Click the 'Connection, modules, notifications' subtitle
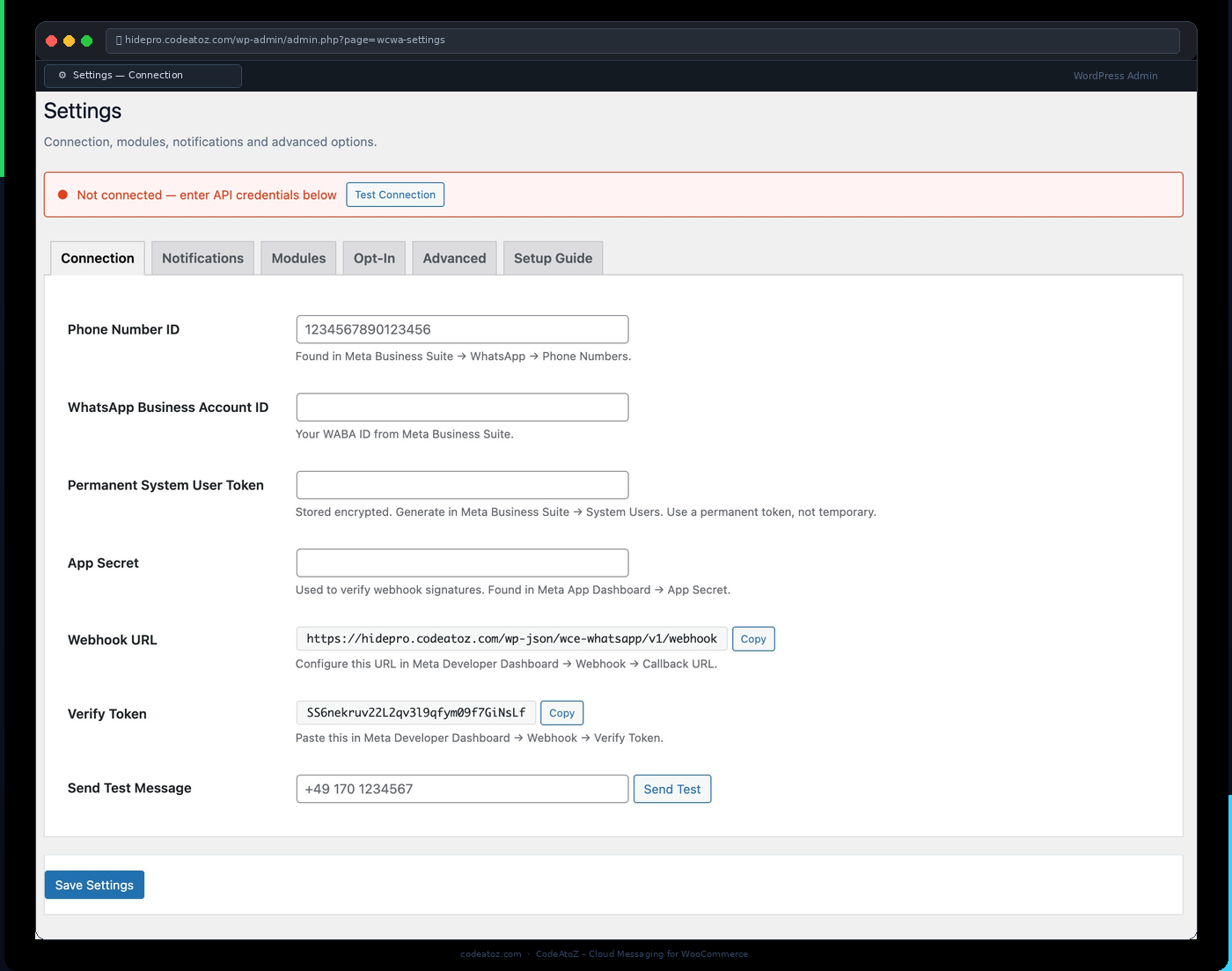Image resolution: width=1232 pixels, height=971 pixels. (210, 142)
